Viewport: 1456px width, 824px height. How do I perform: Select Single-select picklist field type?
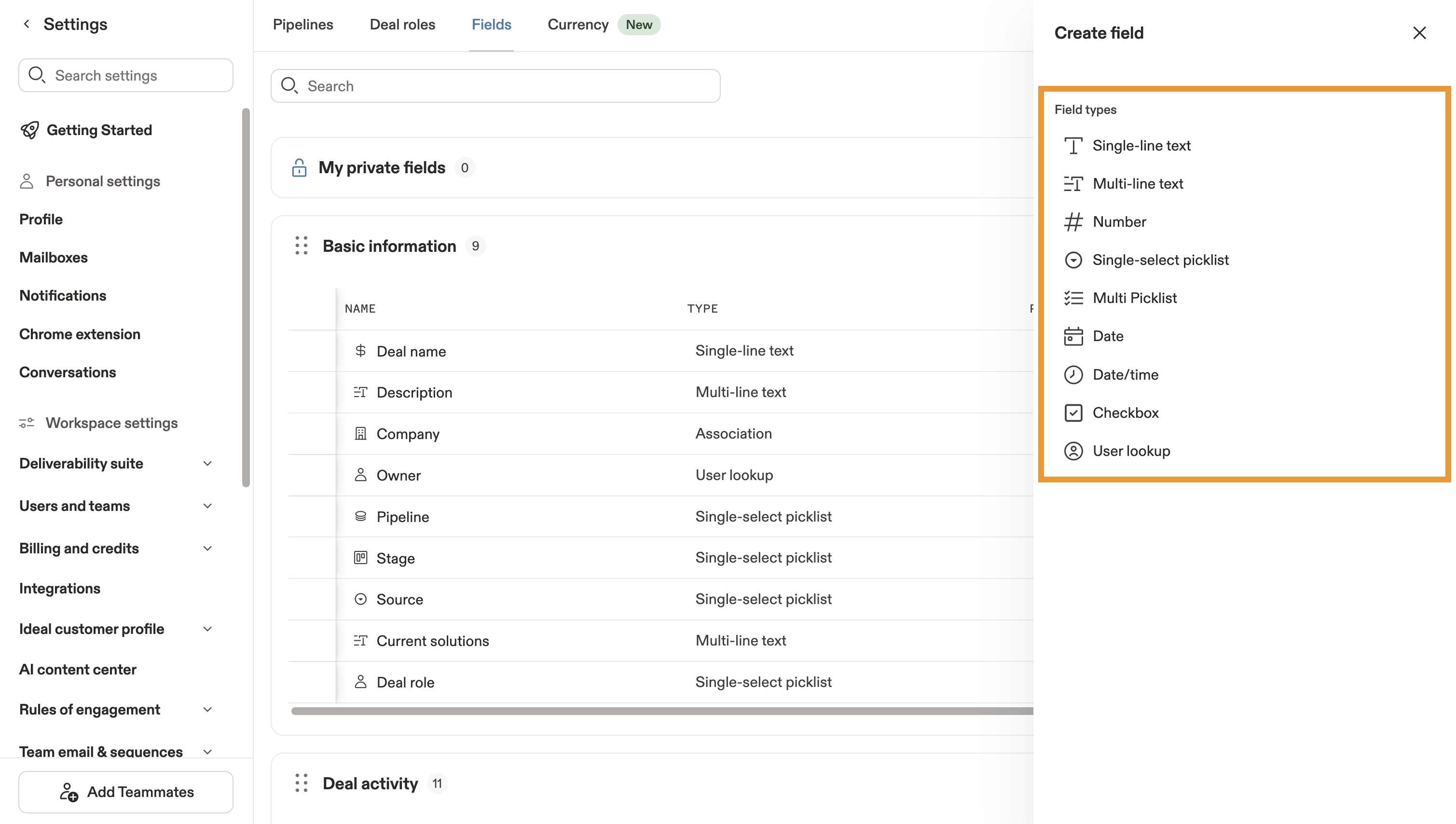(x=1160, y=260)
